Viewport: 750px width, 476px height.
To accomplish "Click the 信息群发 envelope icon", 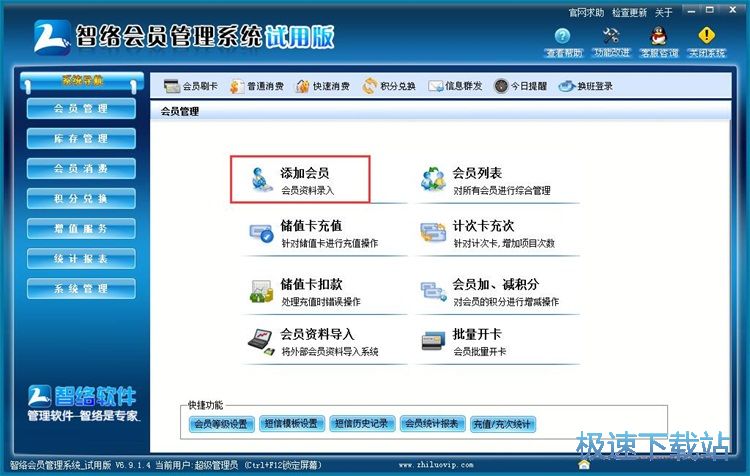I will pyautogui.click(x=436, y=86).
